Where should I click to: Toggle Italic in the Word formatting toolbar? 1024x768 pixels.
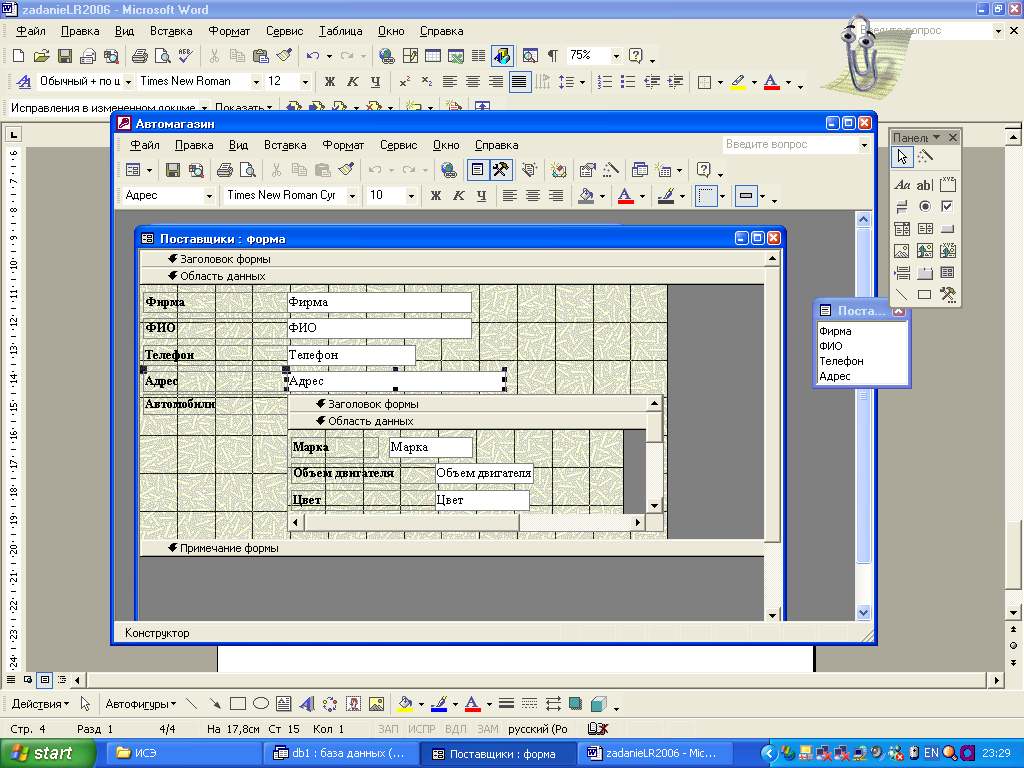tap(353, 82)
